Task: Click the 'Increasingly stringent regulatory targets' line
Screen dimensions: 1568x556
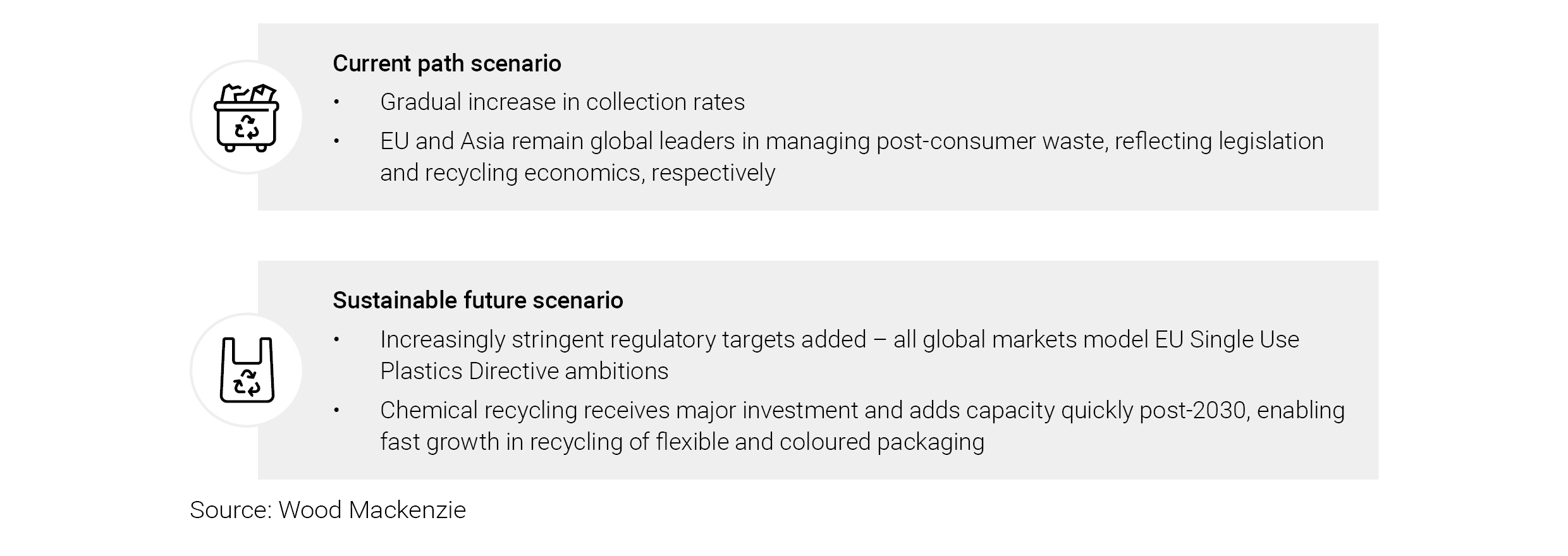Action: point(839,340)
